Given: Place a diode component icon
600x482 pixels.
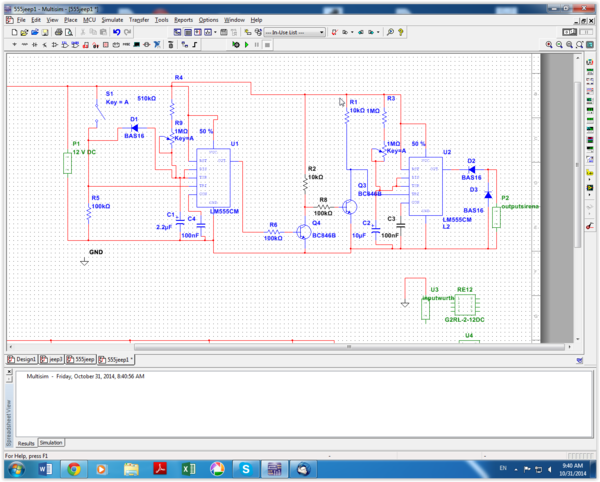Looking at the screenshot, I should [x=34, y=45].
